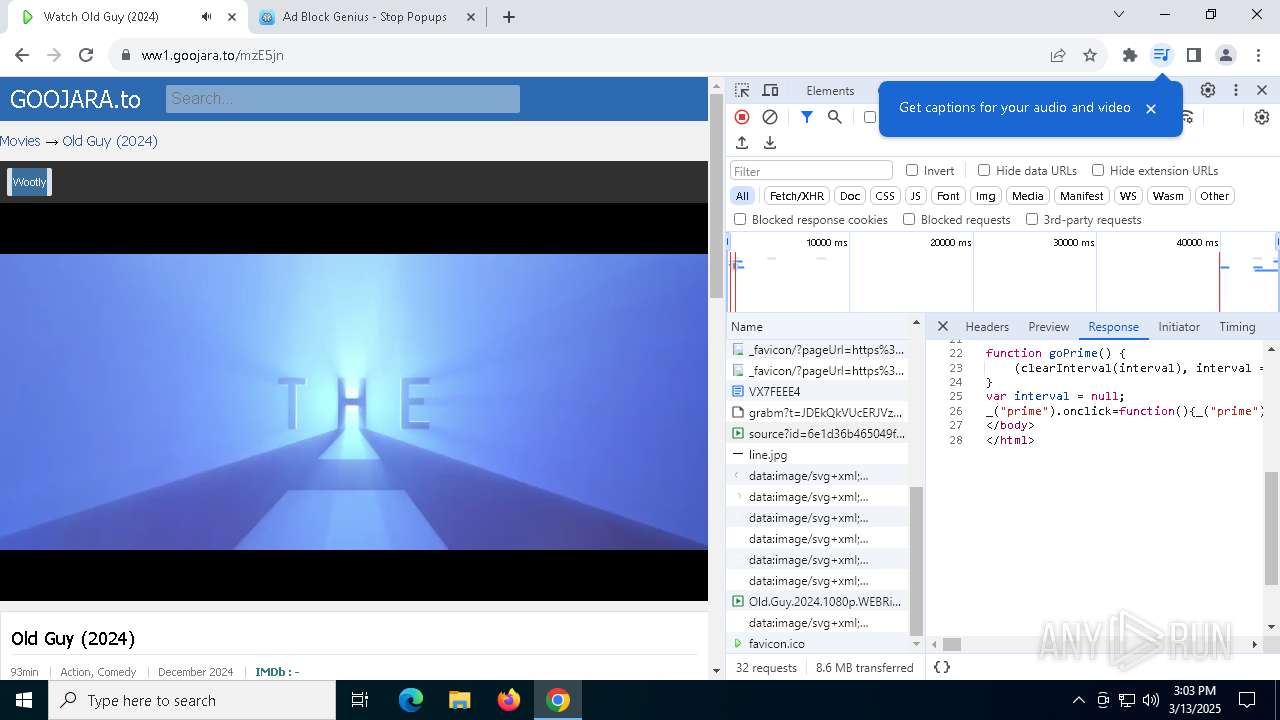Check Blocked response cookies
Viewport: 1280px width, 720px height.
740,219
